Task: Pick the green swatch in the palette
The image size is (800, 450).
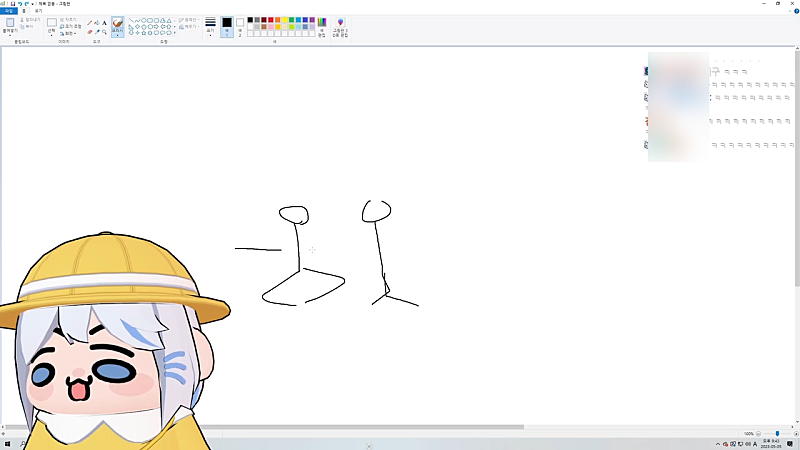Action: (291, 20)
